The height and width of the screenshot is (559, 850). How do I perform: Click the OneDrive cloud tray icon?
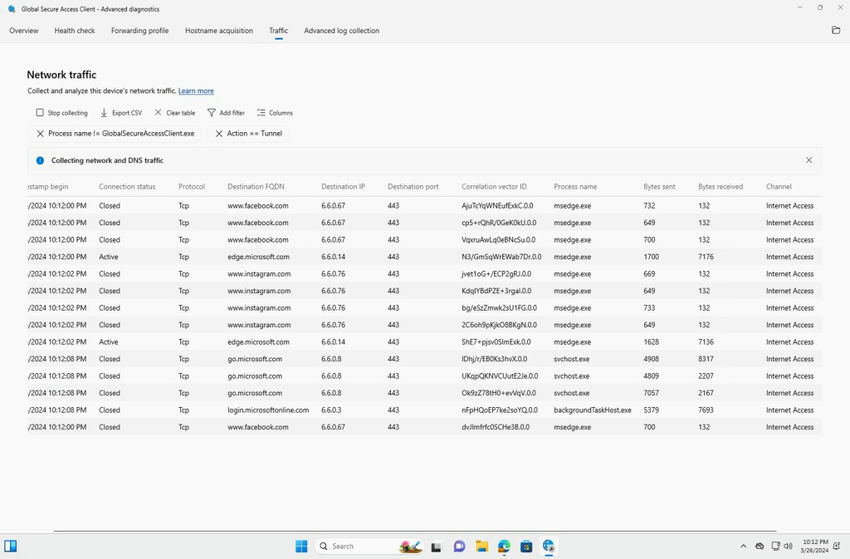point(759,546)
